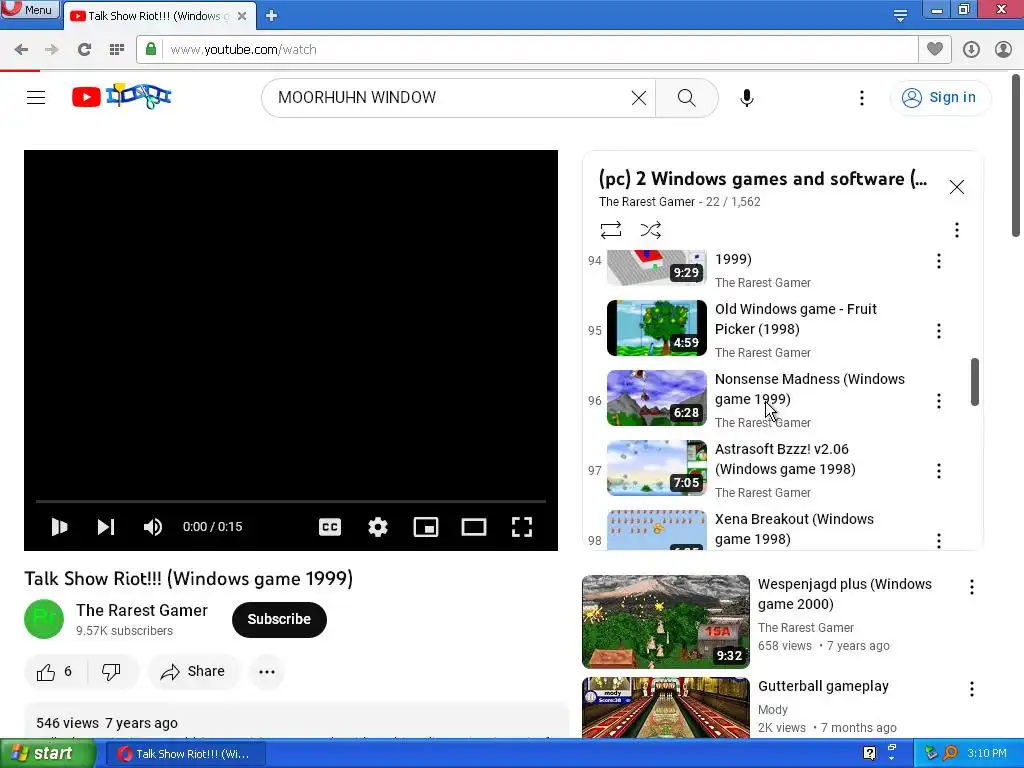This screenshot has width=1024, height=768.
Task: Seek on the video progress bar
Action: (x=291, y=501)
